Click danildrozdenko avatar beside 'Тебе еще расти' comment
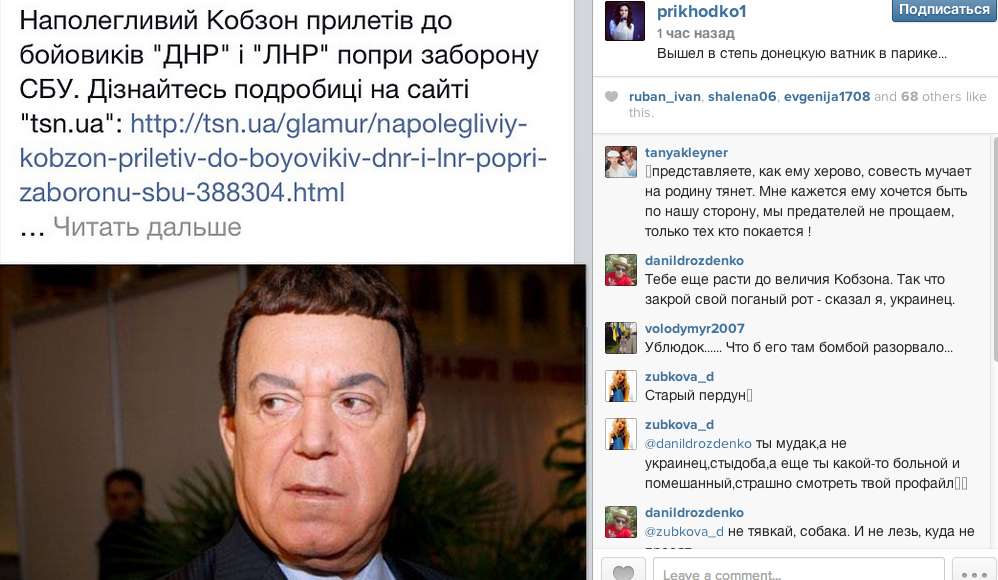This screenshot has width=998, height=580. tap(621, 270)
